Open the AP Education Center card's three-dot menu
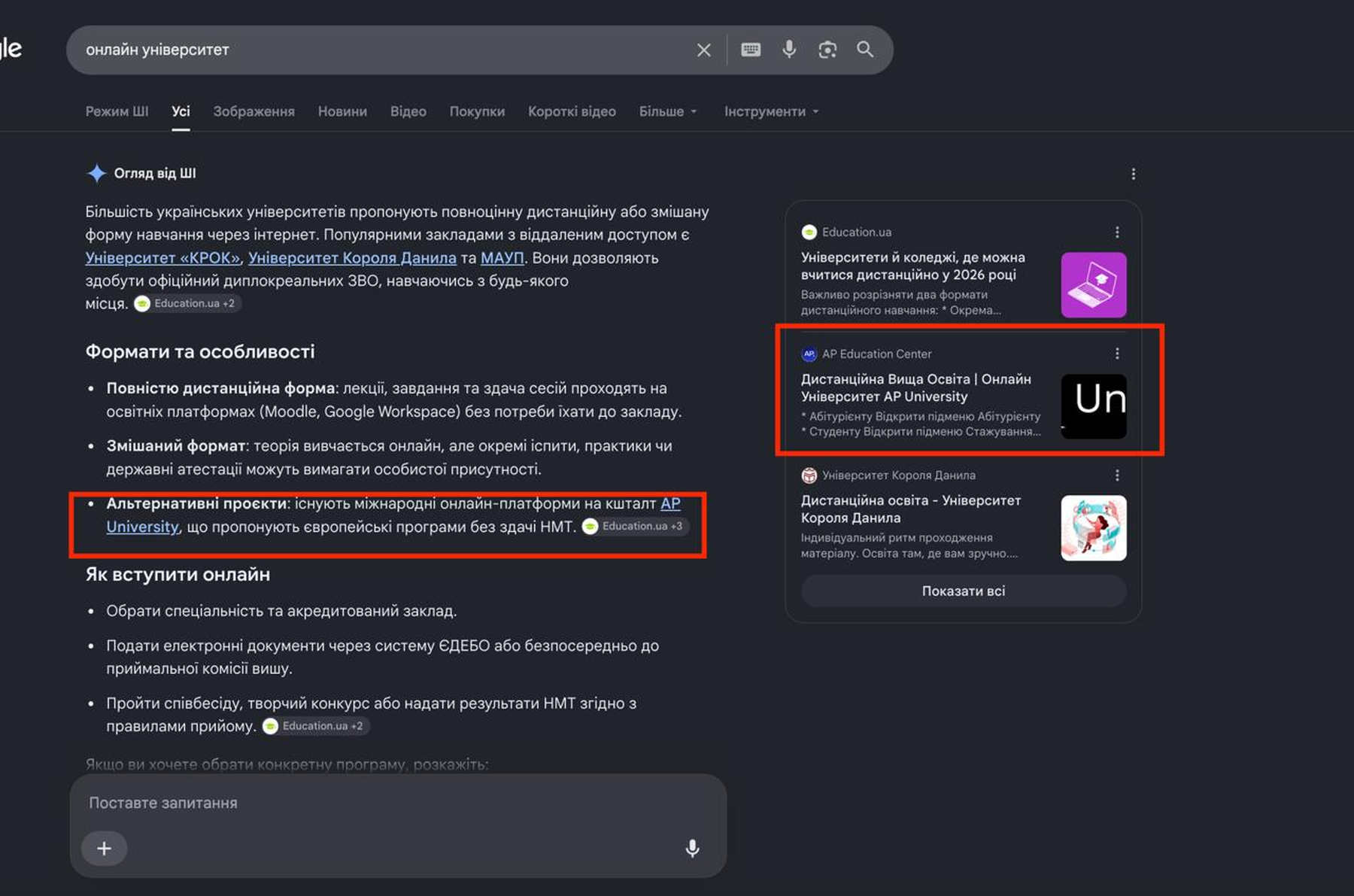The width and height of the screenshot is (1354, 896). pyautogui.click(x=1117, y=354)
